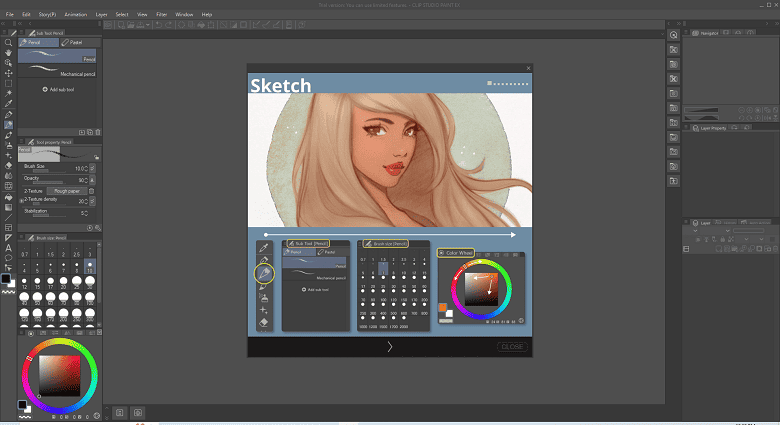Expand the Texture density plus option

click(x=21, y=201)
